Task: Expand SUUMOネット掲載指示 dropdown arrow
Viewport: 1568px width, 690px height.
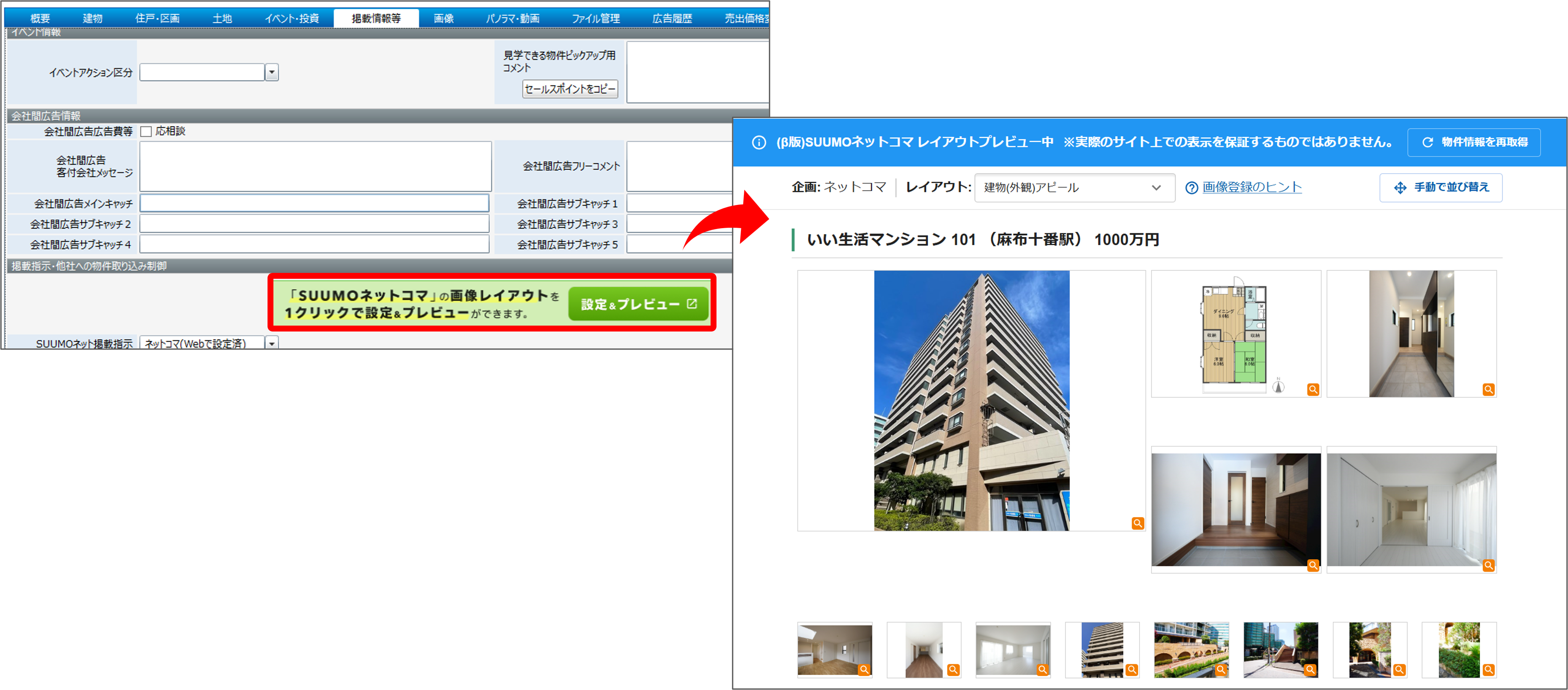Action: click(x=272, y=343)
